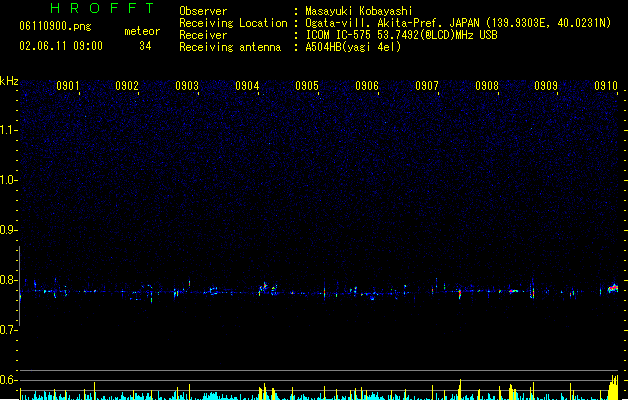This screenshot has height=400, width=629.
Task: Click the Receiver label
Action: [x=203, y=35]
